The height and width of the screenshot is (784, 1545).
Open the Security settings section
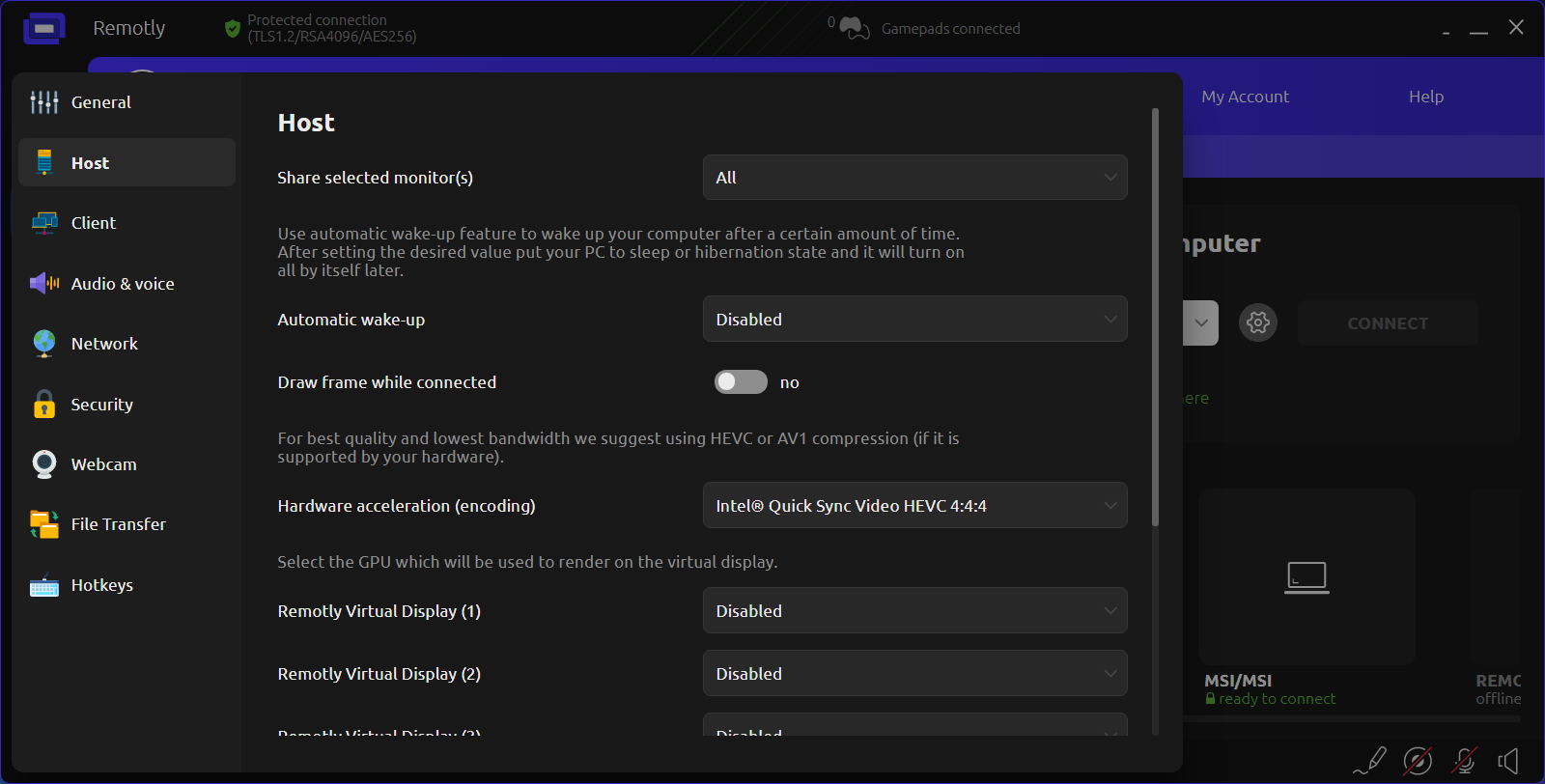point(101,405)
